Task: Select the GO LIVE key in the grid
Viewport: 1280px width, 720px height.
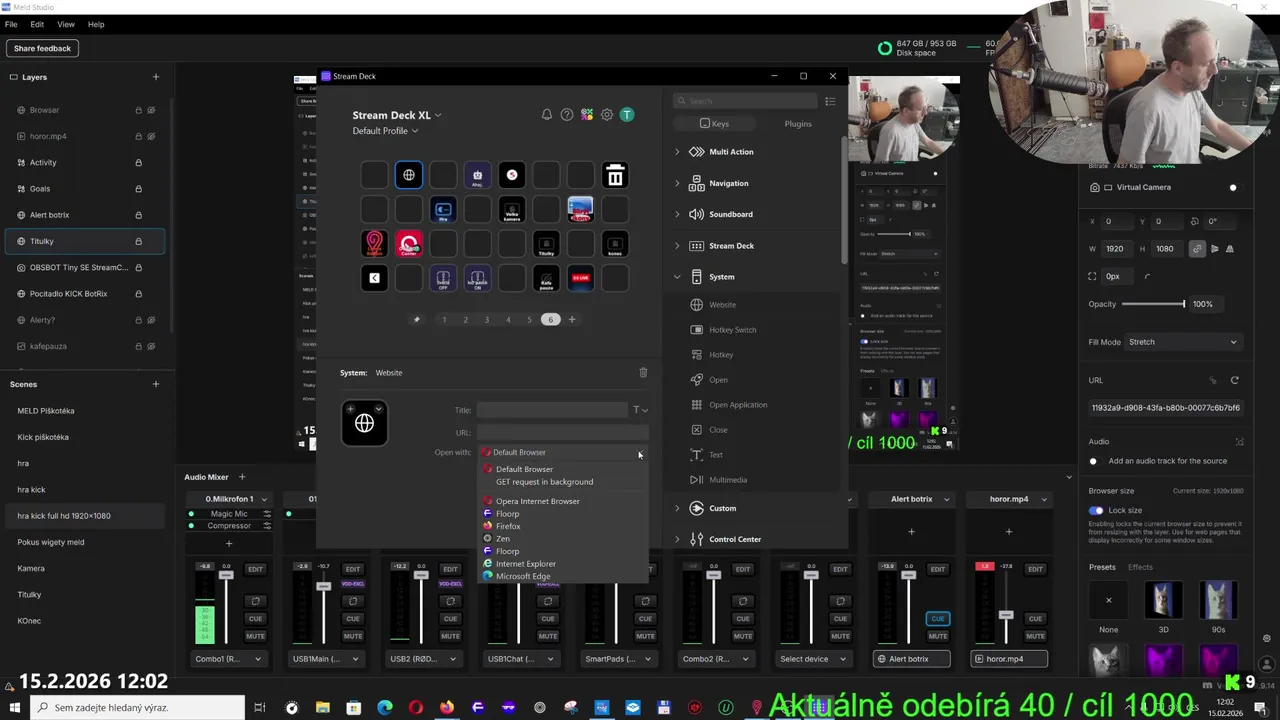Action: [580, 278]
